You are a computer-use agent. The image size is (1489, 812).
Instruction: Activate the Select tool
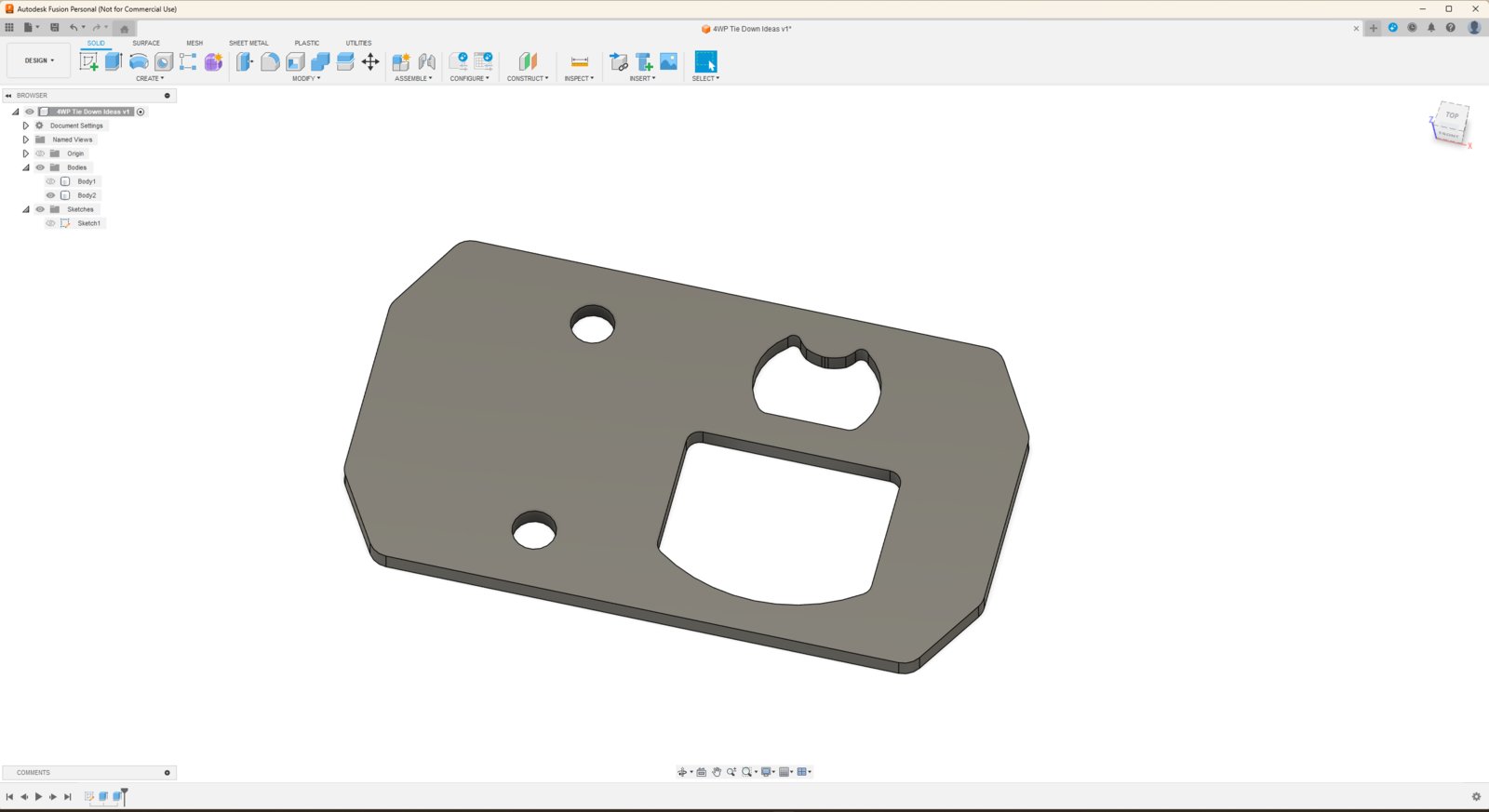706,61
